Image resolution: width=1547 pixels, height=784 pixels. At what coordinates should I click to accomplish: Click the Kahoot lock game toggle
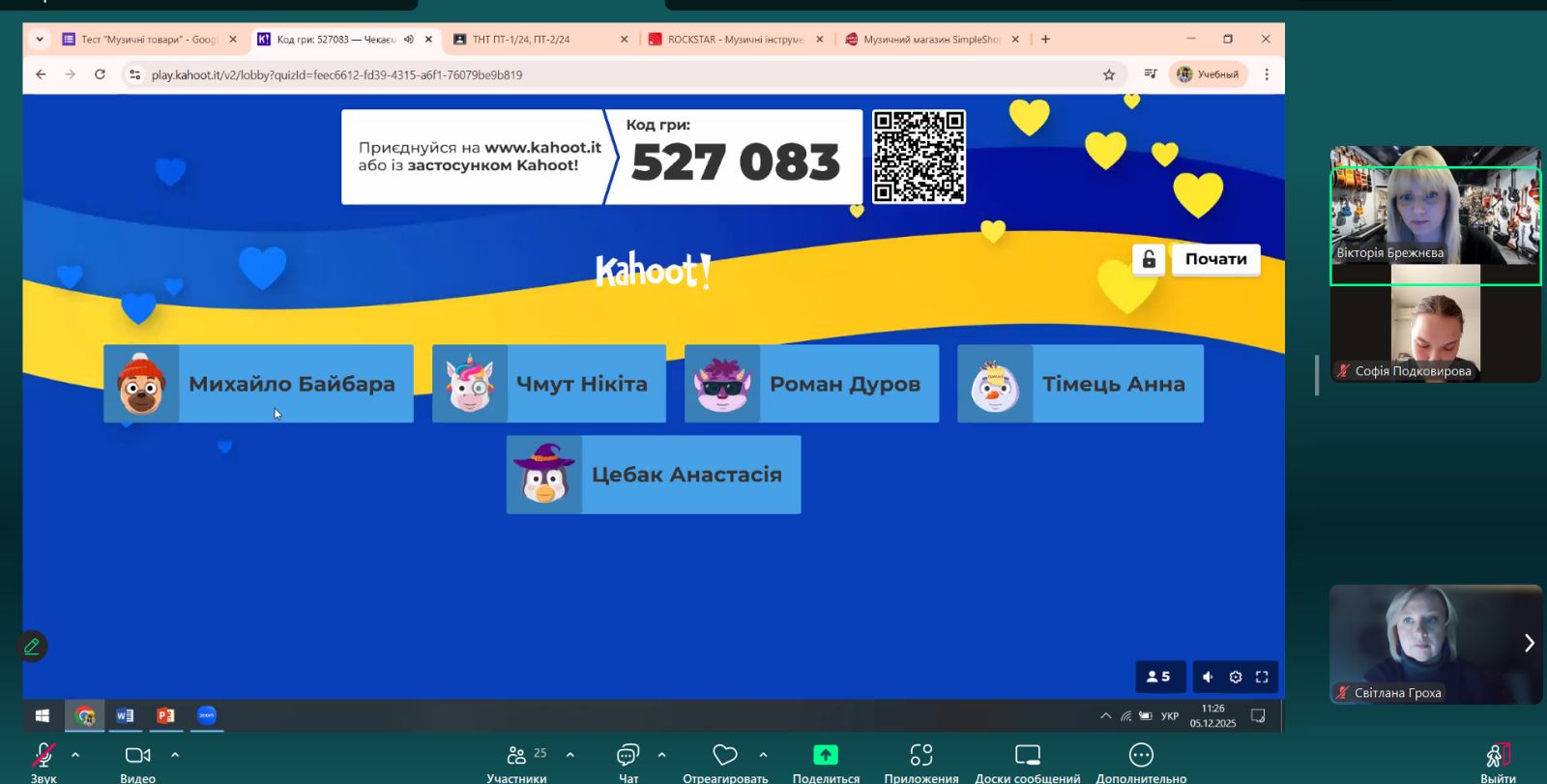pos(1148,259)
